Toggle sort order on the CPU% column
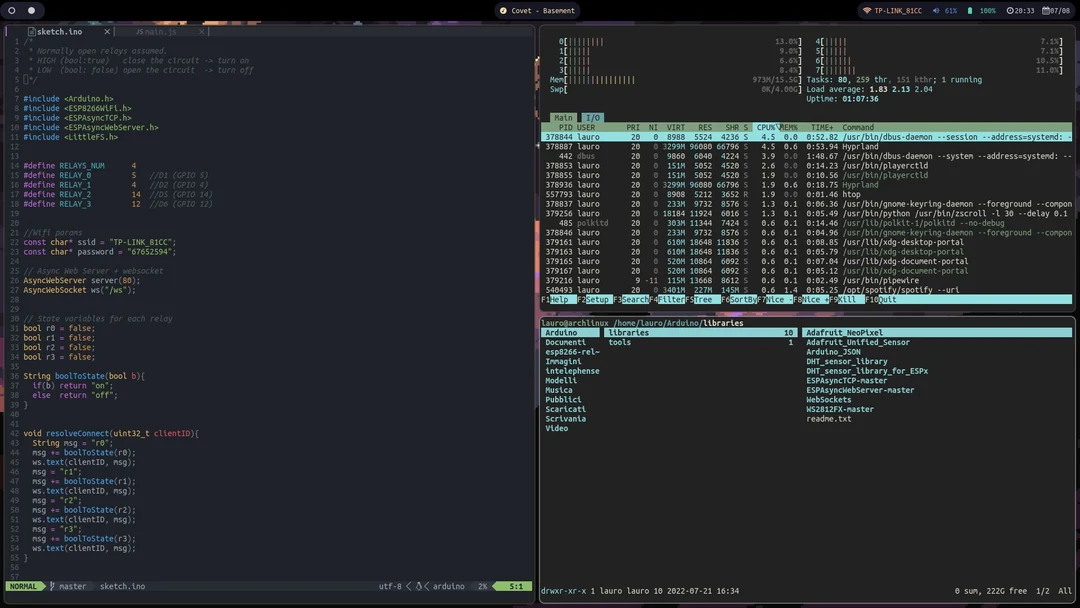This screenshot has width=1080, height=608. [765, 127]
